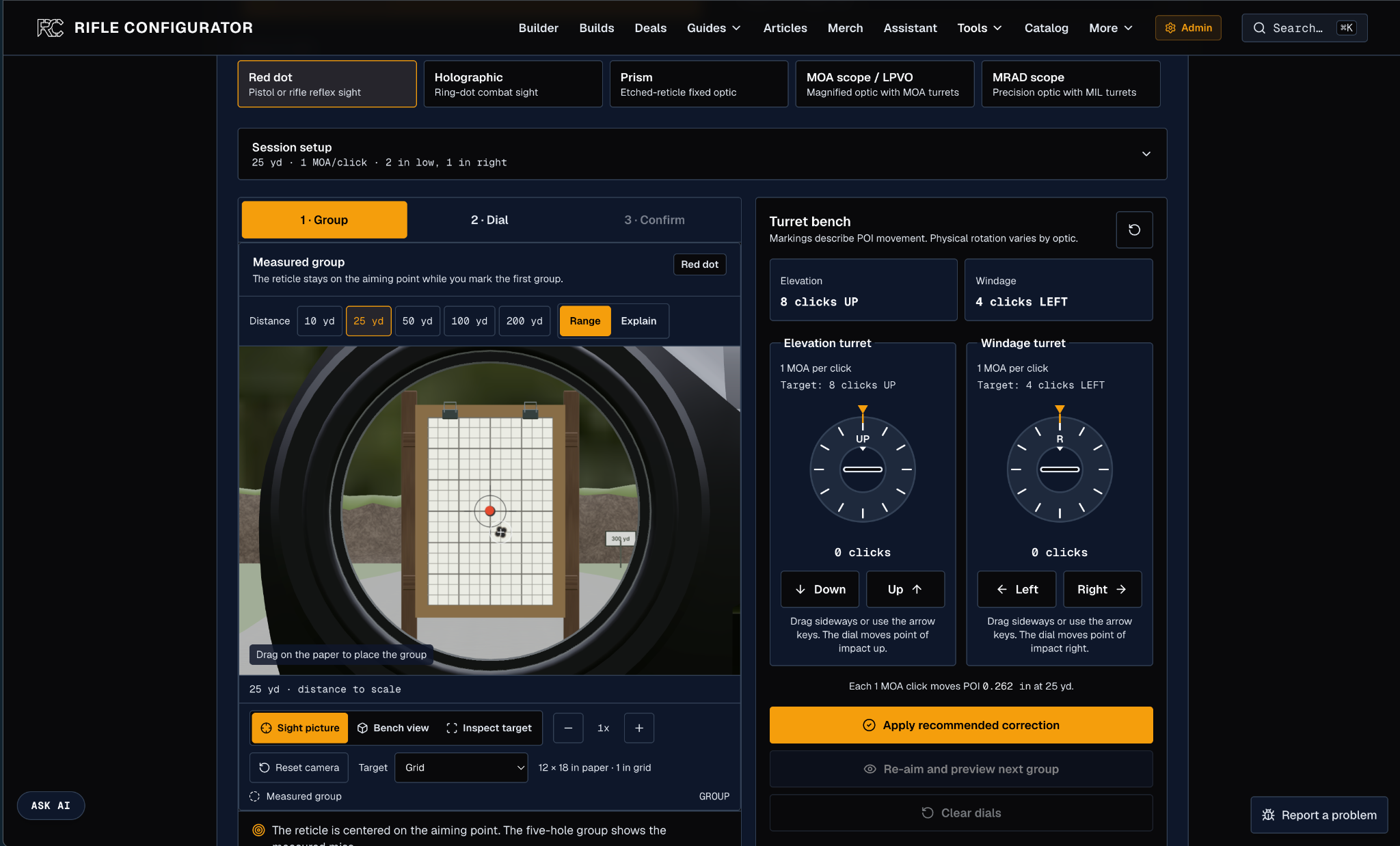Toggle the Range mode
This screenshot has height=846, width=1400.
click(x=585, y=321)
